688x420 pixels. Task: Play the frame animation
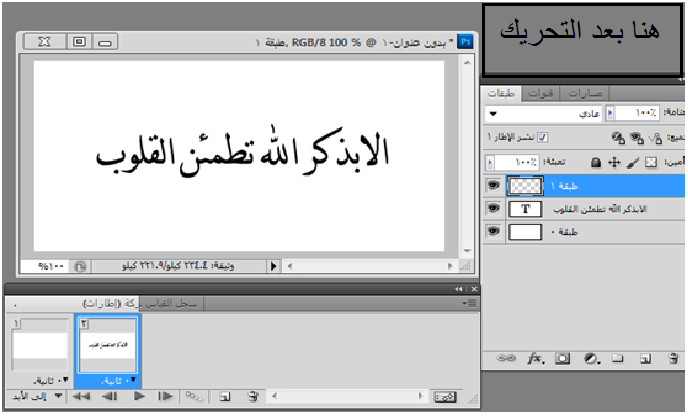(x=139, y=397)
